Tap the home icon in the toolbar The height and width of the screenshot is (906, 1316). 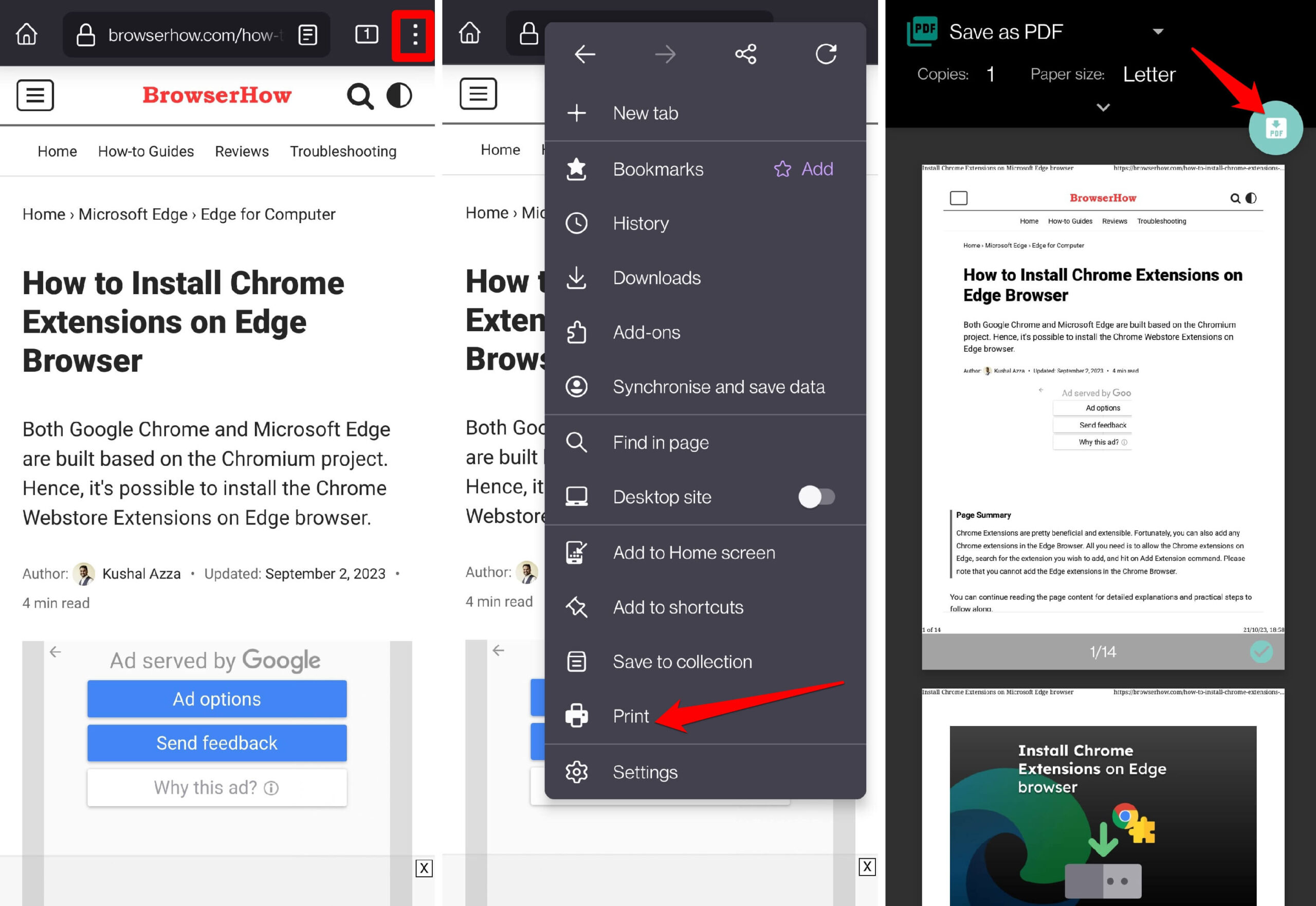point(26,34)
